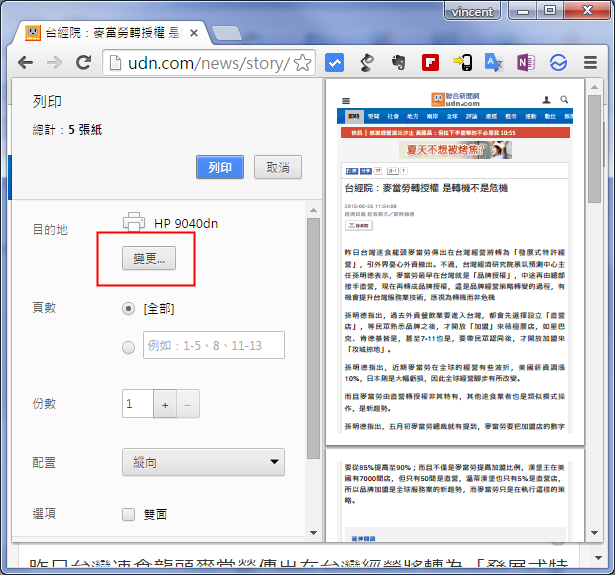This screenshot has height=575, width=615.
Task: Click the HP 9040dn printer name
Action: [x=186, y=224]
